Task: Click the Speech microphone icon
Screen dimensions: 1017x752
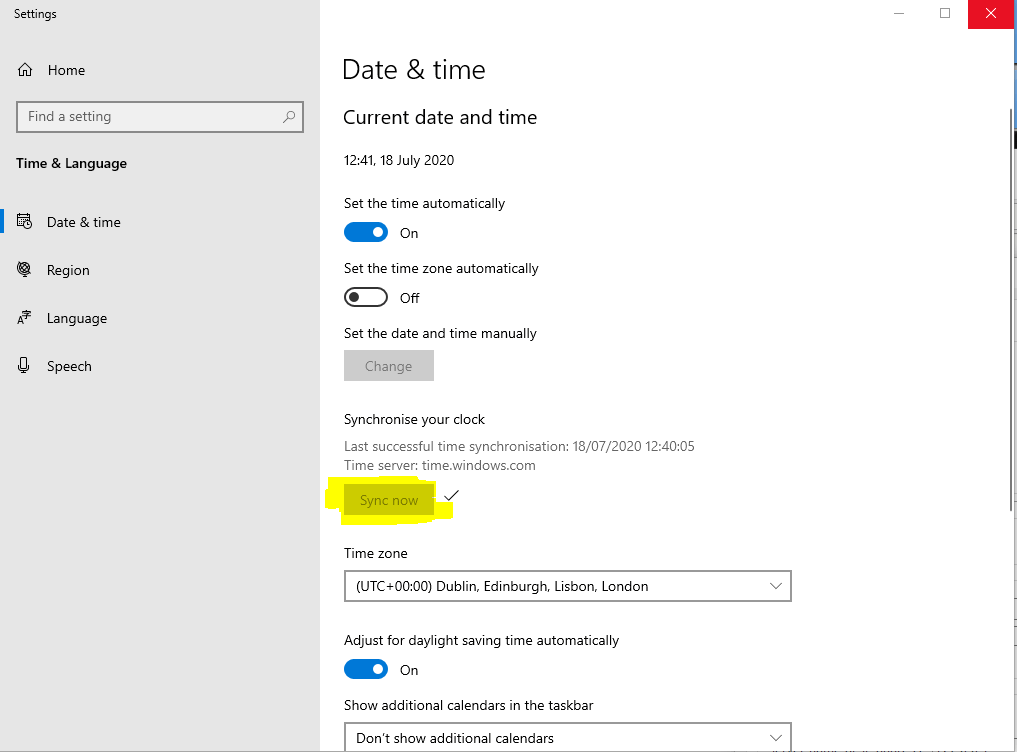Action: 24,365
